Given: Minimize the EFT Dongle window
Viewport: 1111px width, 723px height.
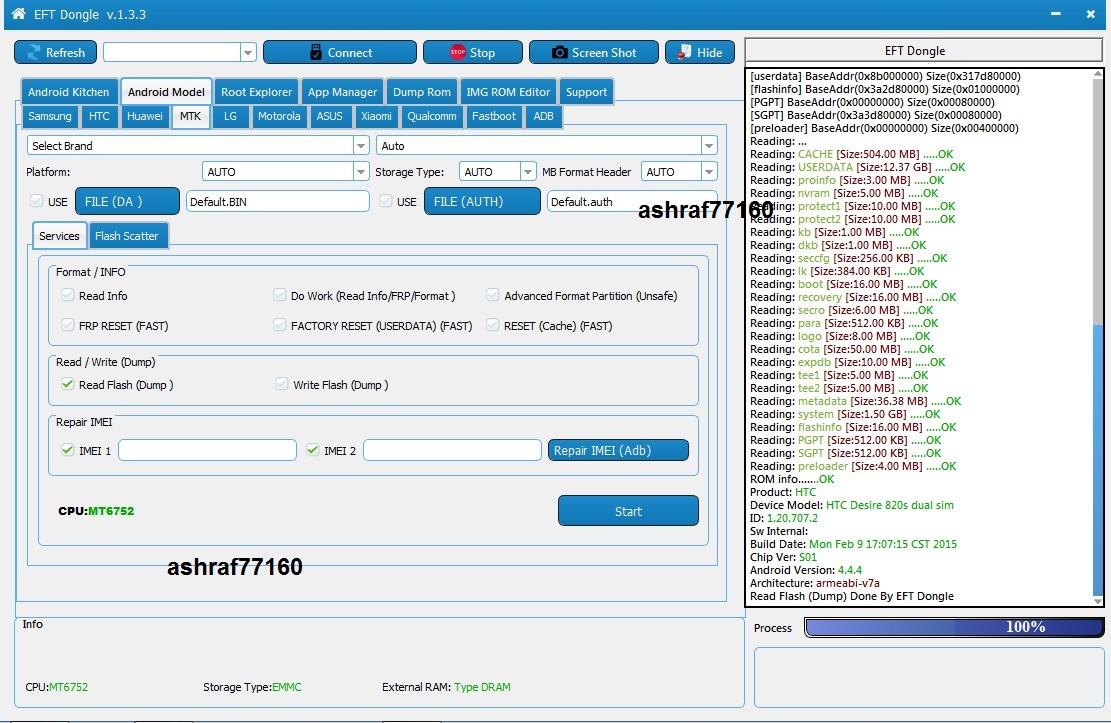Looking at the screenshot, I should point(1056,14).
